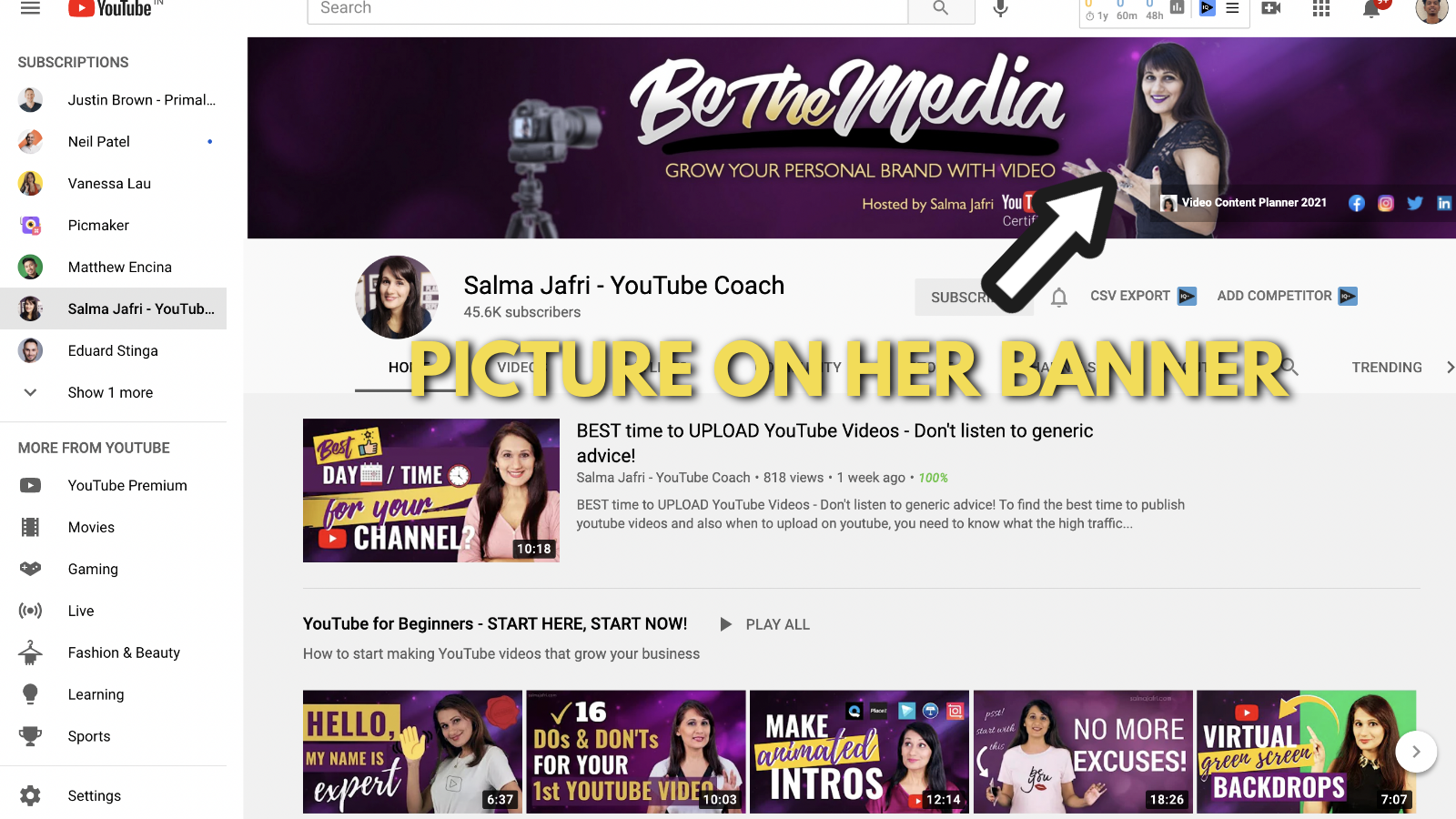Open Fashion & Beauty in sidebar
The image size is (1456, 819).
pyautogui.click(x=114, y=653)
